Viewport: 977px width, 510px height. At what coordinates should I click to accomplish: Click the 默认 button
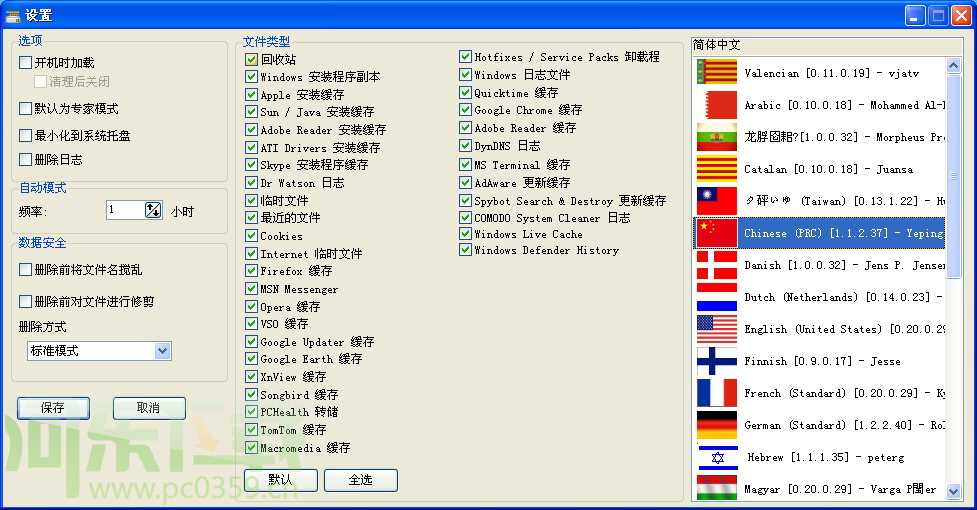click(x=281, y=479)
